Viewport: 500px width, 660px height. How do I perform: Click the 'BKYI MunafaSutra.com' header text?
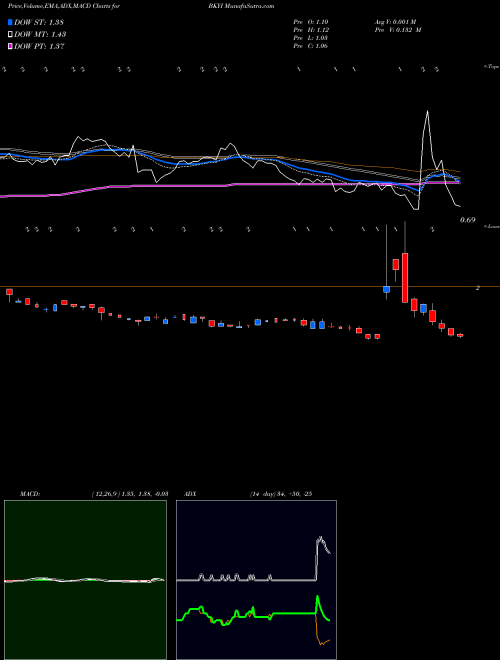(241, 6)
